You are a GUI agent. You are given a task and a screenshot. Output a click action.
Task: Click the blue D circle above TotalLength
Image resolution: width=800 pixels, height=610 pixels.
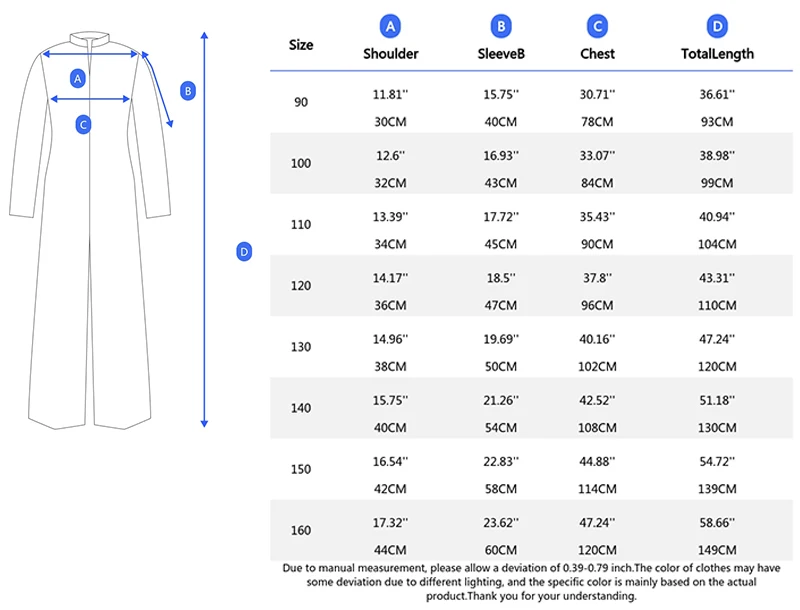click(717, 27)
